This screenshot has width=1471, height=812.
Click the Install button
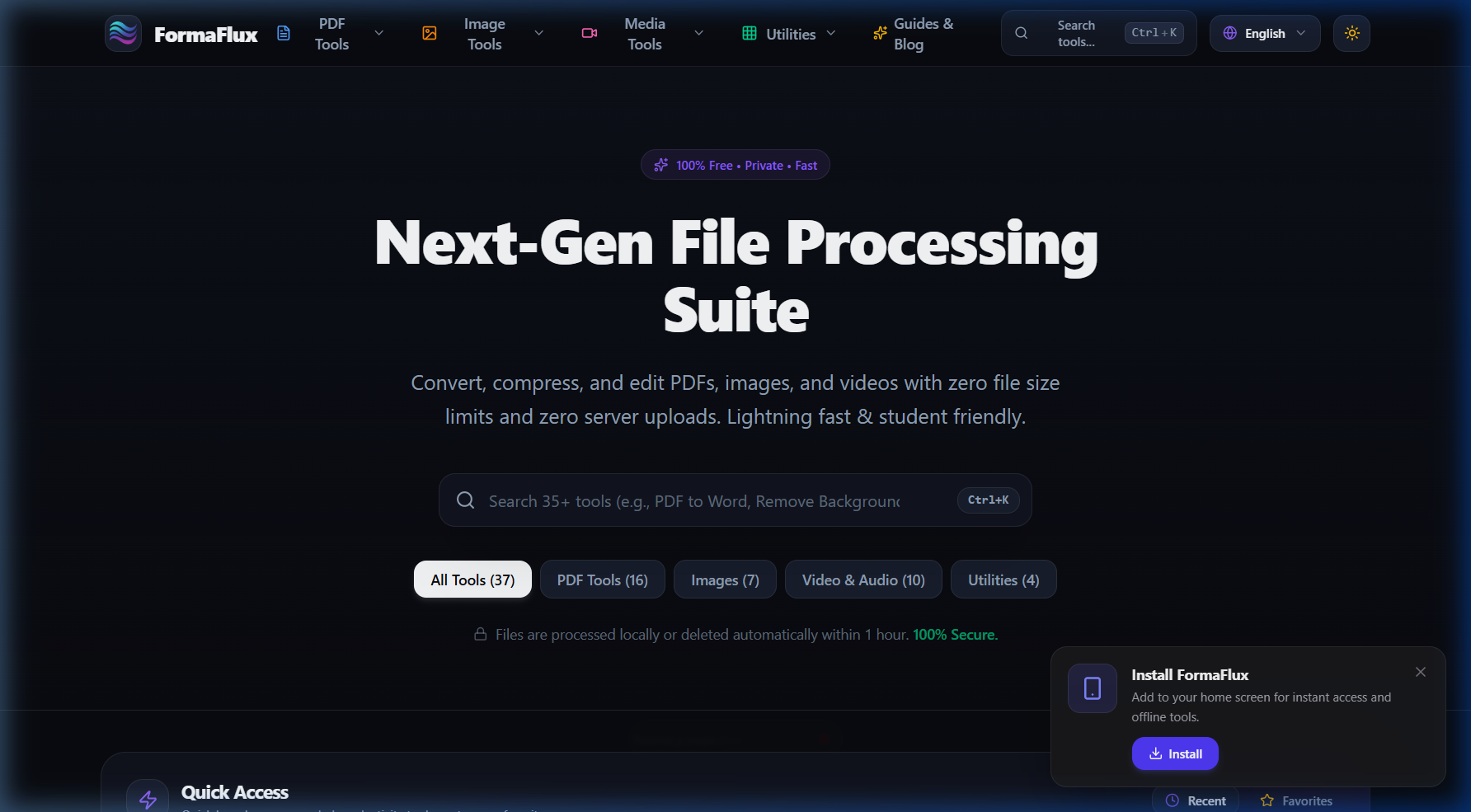point(1175,753)
